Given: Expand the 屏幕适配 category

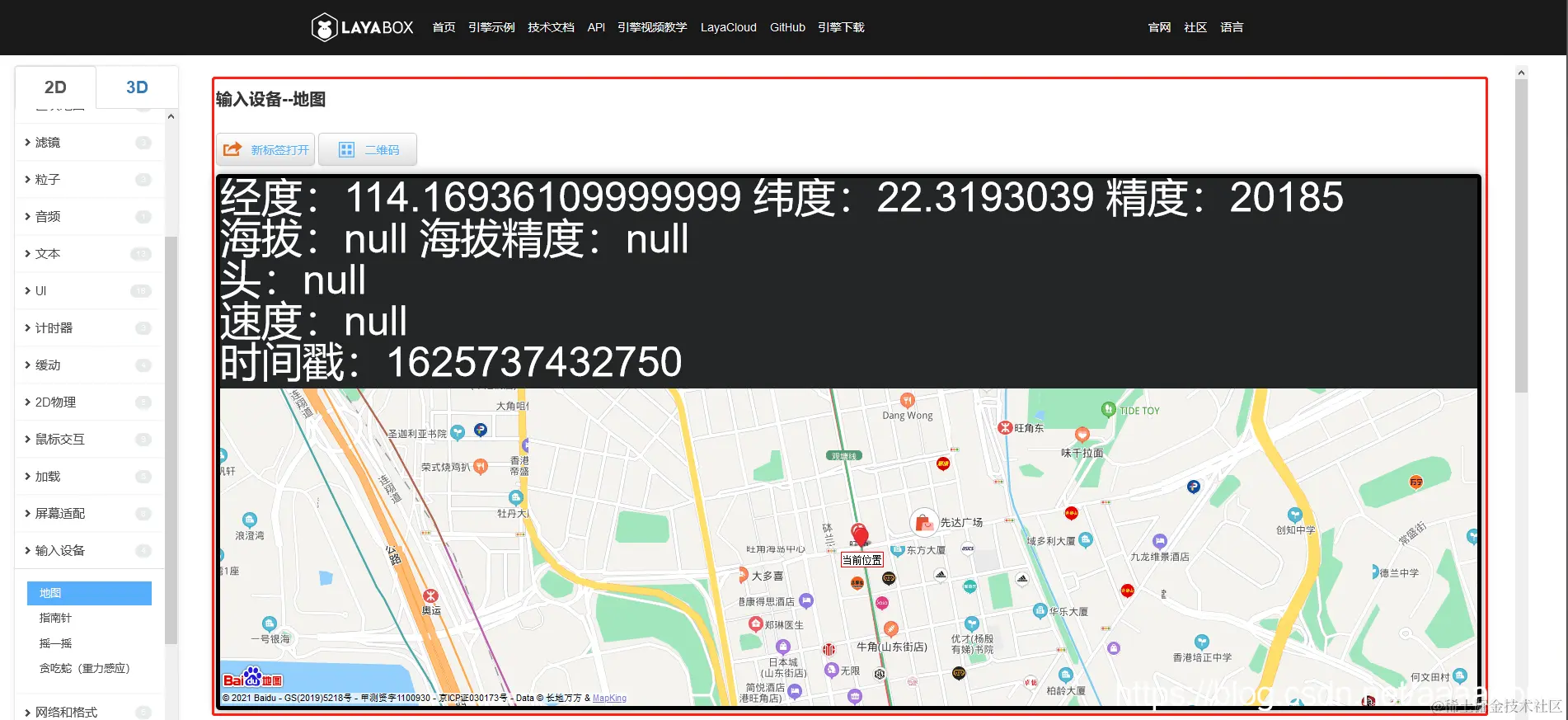Looking at the screenshot, I should pos(89,514).
